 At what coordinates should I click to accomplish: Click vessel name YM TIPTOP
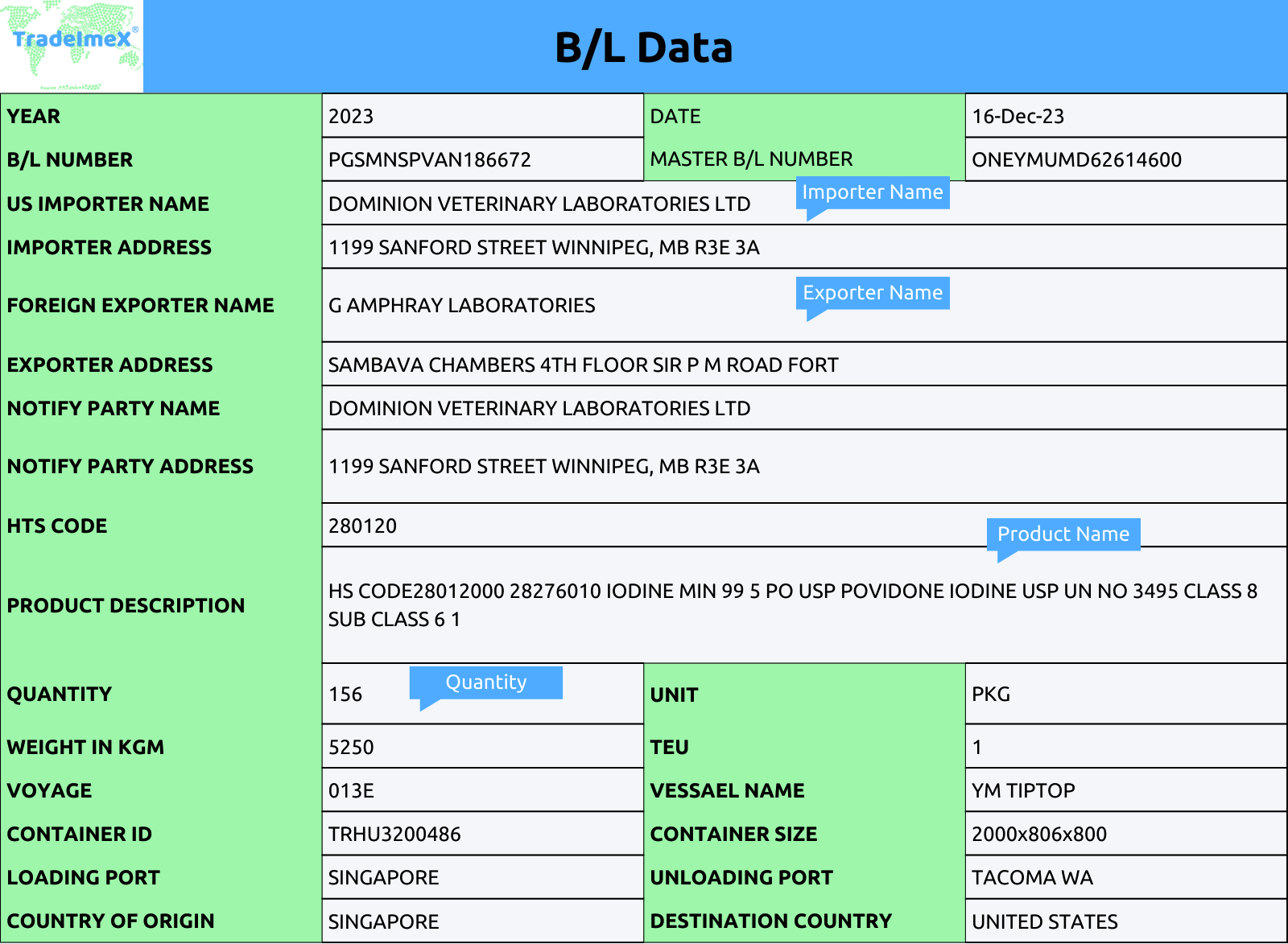[x=1023, y=791]
